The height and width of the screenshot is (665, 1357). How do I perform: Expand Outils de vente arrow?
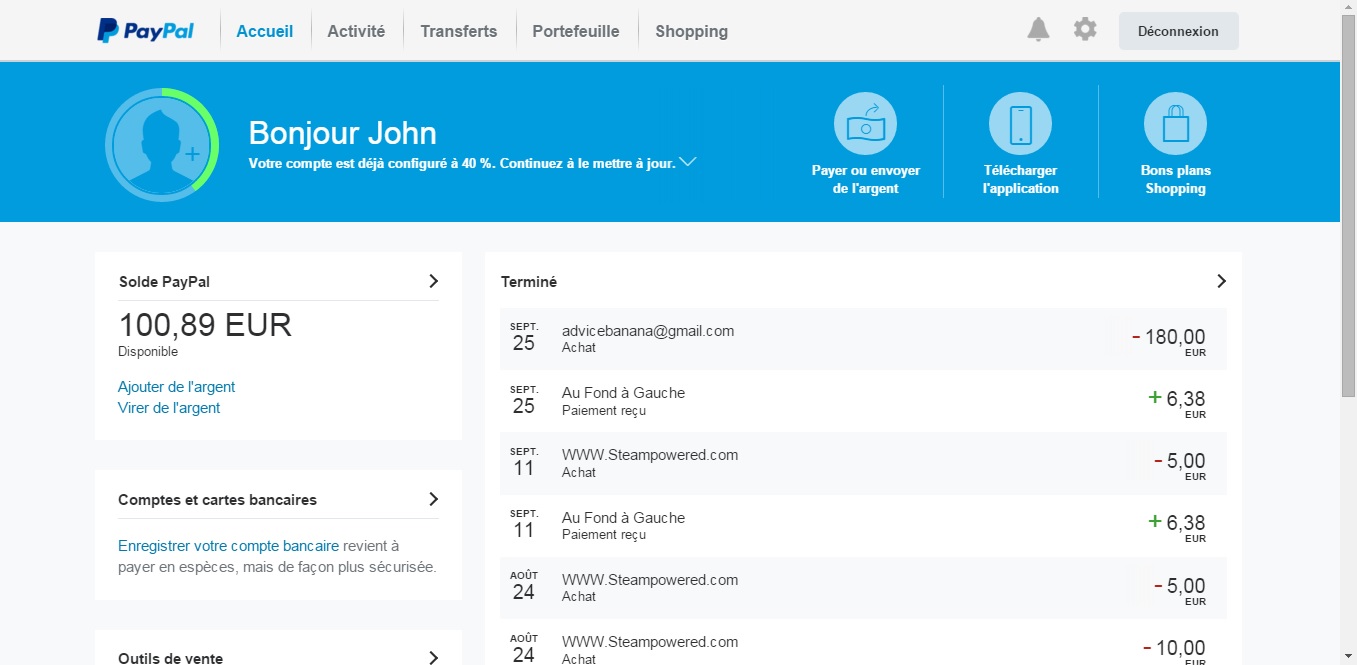point(433,657)
